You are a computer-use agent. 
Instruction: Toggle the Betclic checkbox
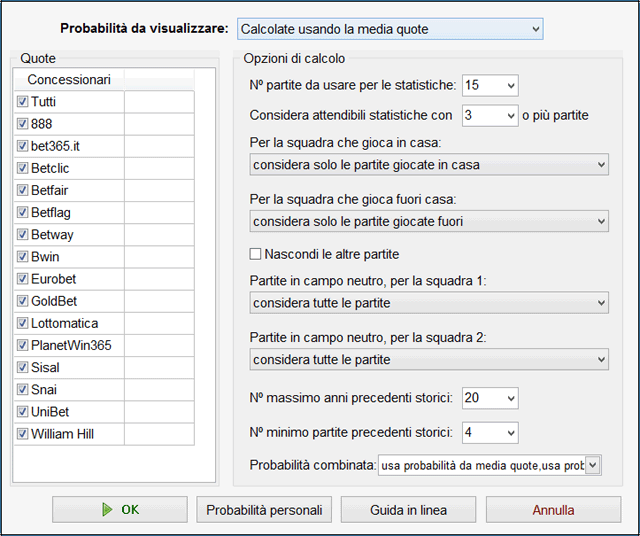(22, 168)
